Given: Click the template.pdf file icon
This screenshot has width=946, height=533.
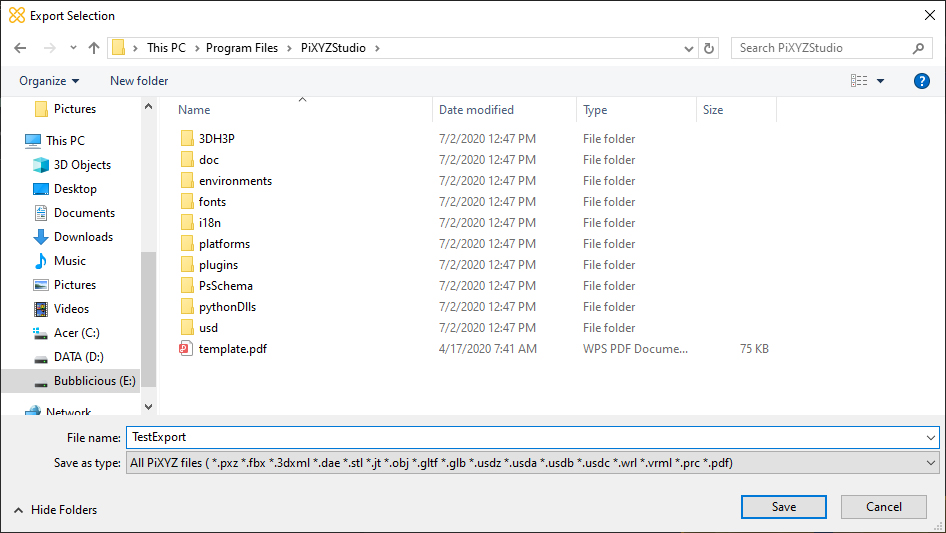Looking at the screenshot, I should tap(185, 349).
